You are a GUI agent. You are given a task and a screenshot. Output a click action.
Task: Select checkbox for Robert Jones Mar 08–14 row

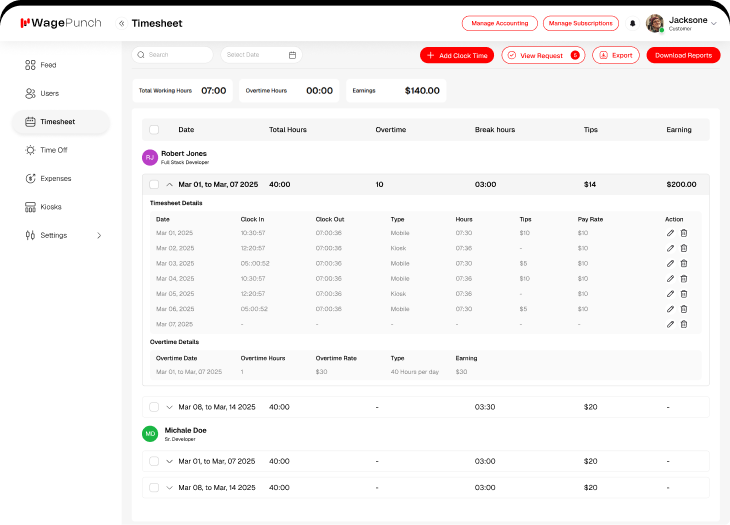pos(154,407)
